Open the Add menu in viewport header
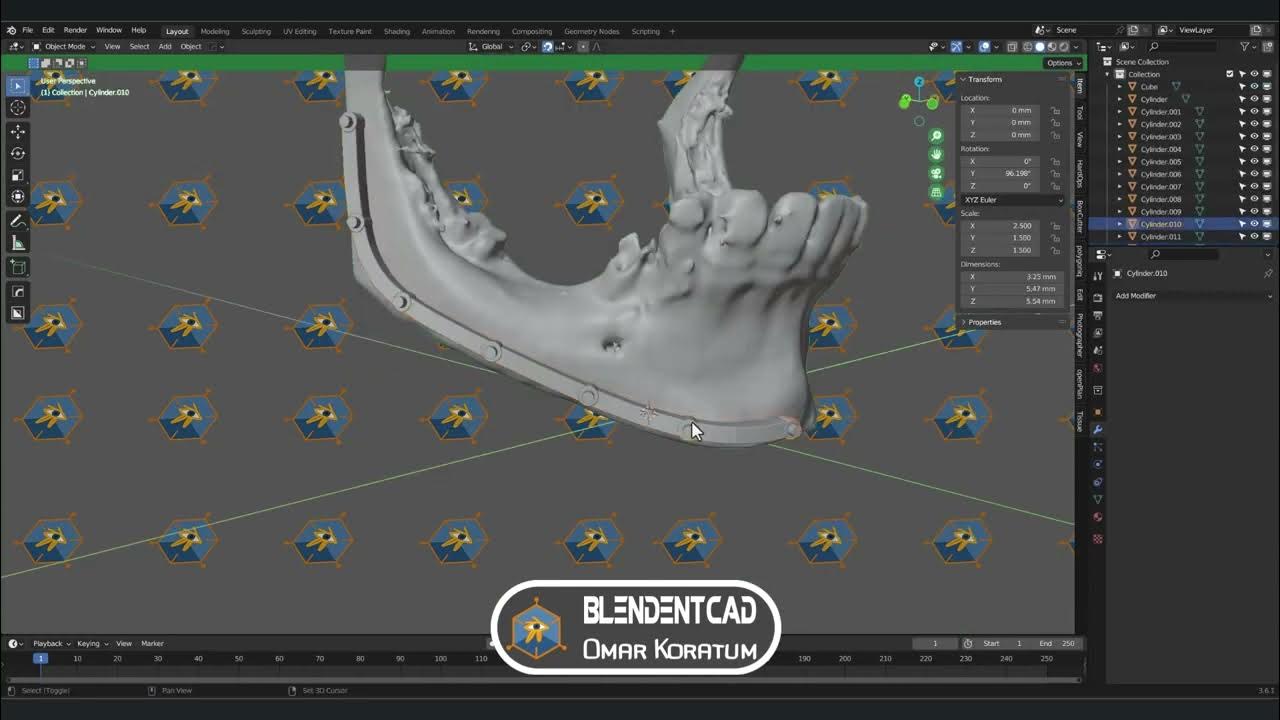The image size is (1280, 720). point(165,47)
